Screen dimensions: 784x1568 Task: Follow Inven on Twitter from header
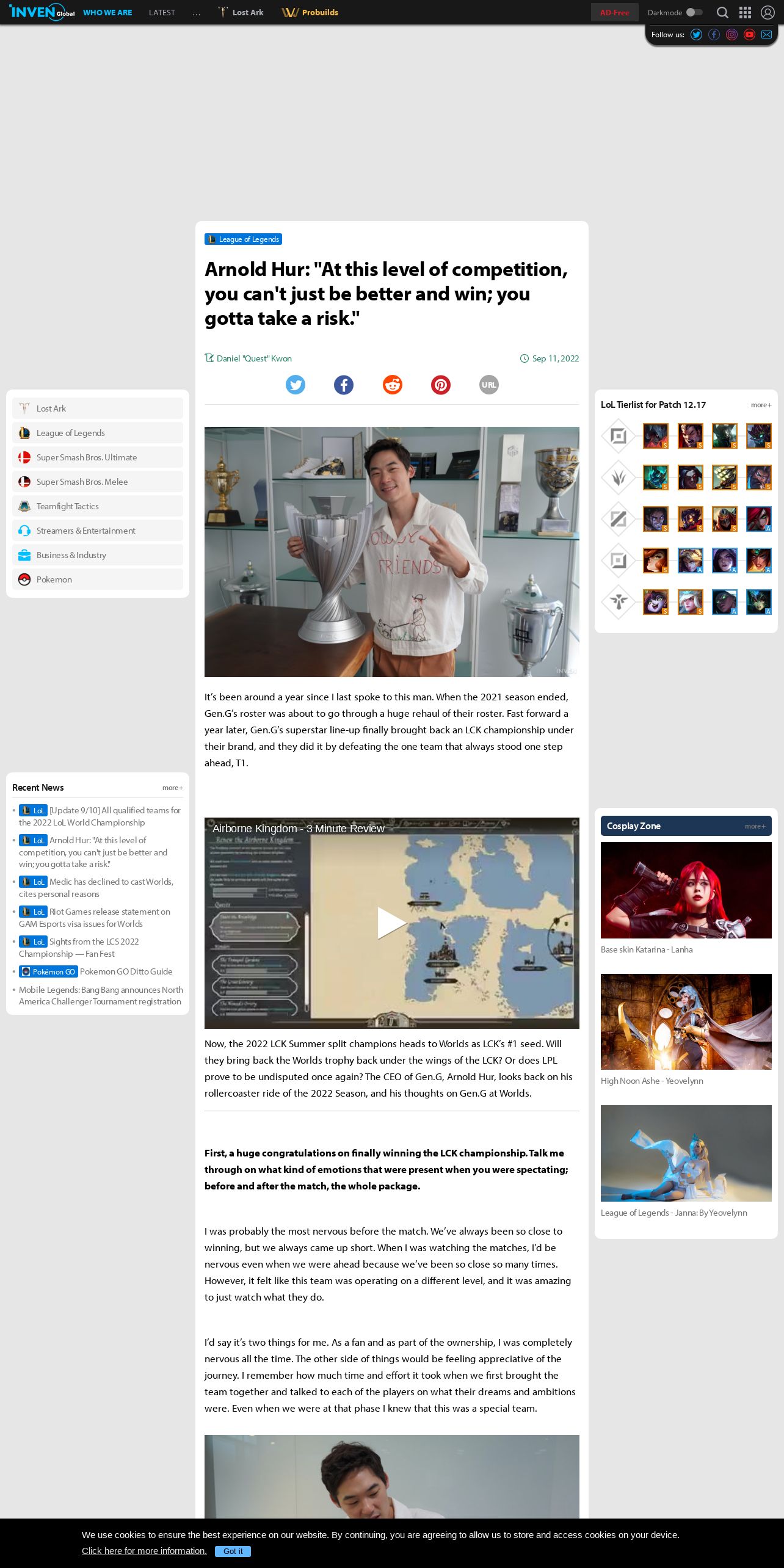click(696, 35)
